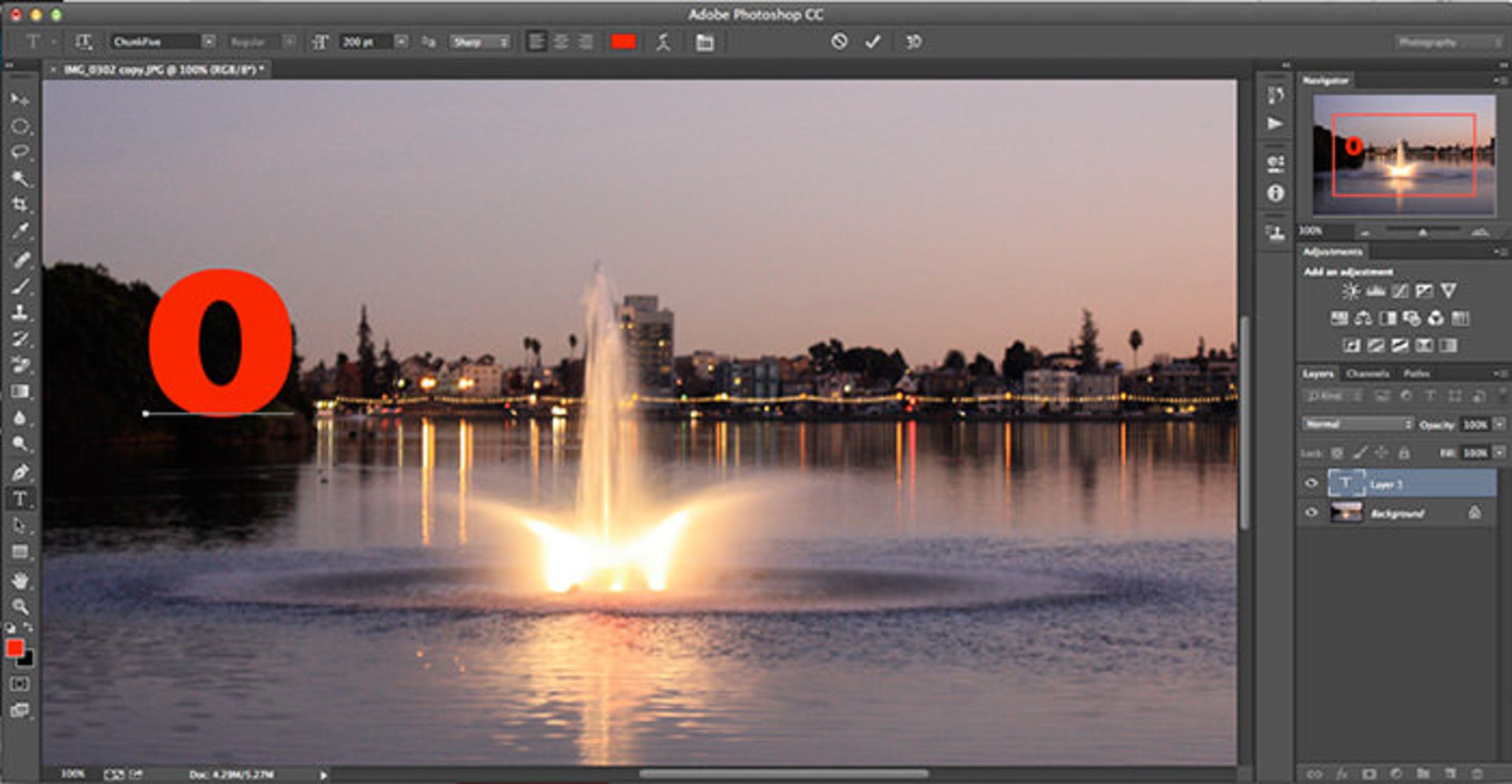Viewport: 1512px width, 784px height.
Task: Switch to the Paths tab
Action: pyautogui.click(x=1416, y=373)
